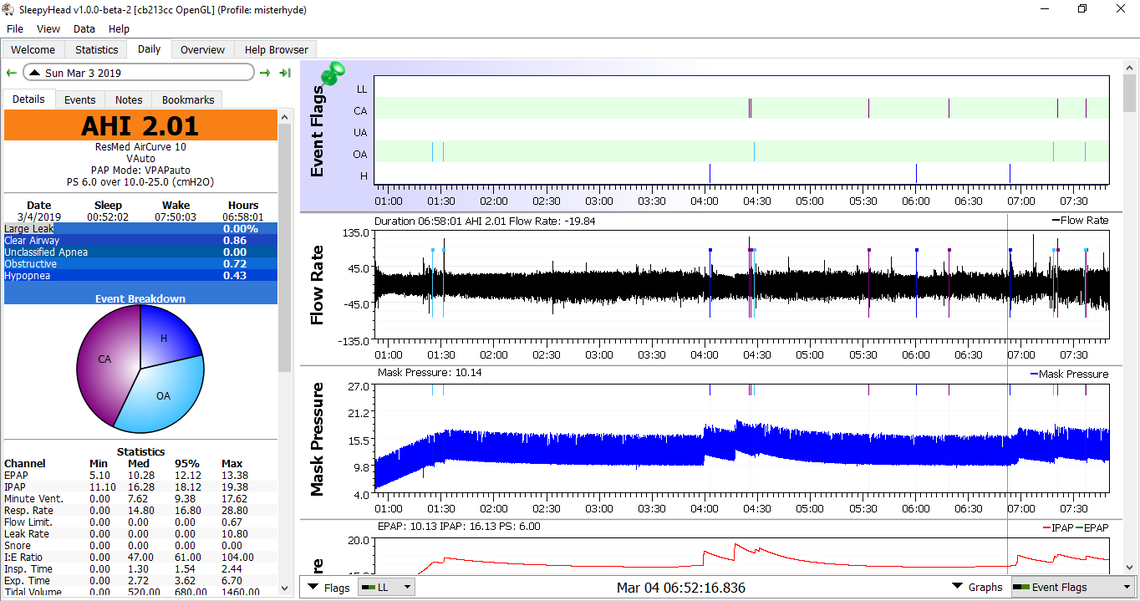
Task: Click the IPAP row in Statistics table
Action: coord(138,487)
